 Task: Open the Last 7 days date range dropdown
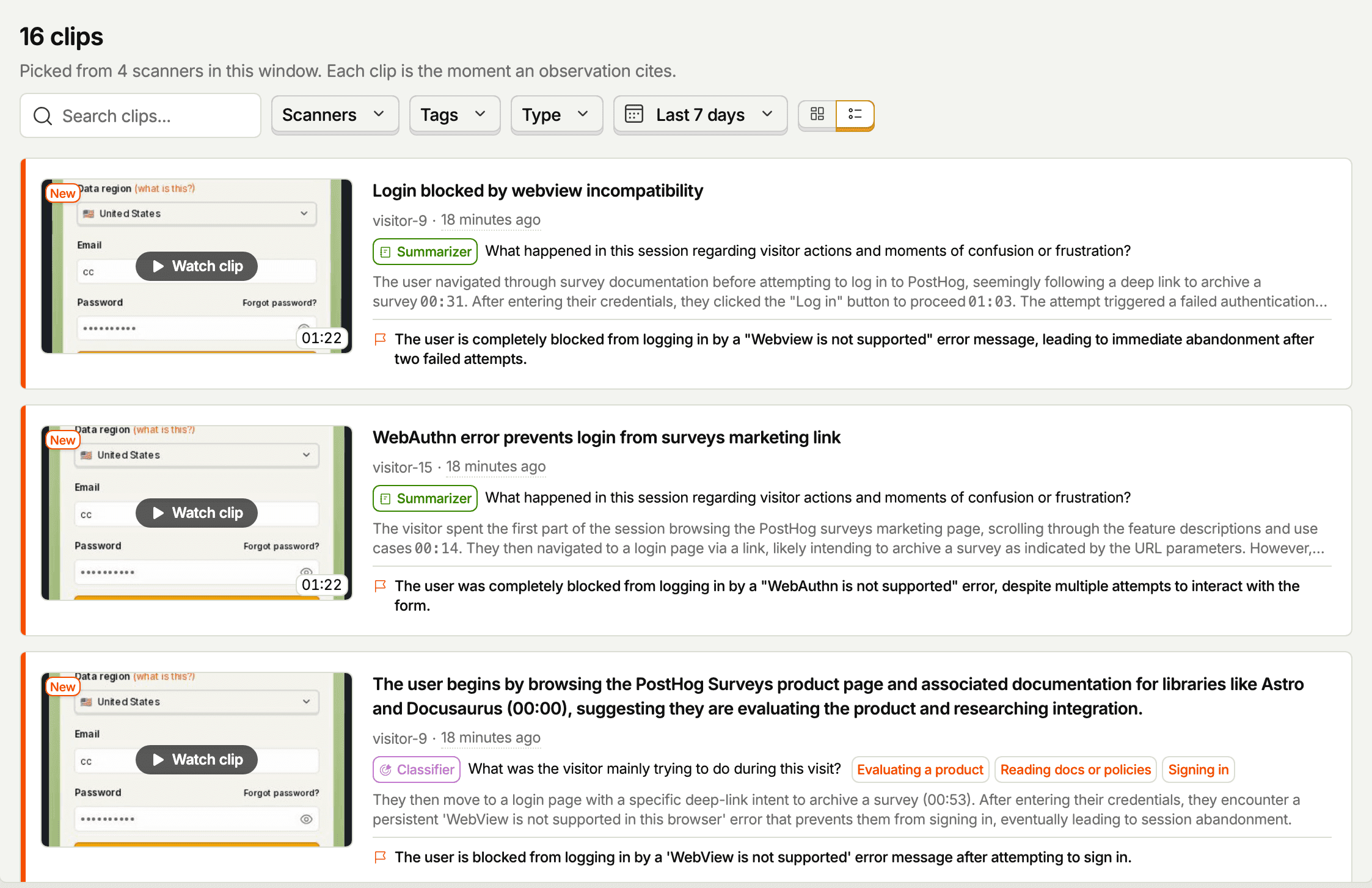coord(700,115)
